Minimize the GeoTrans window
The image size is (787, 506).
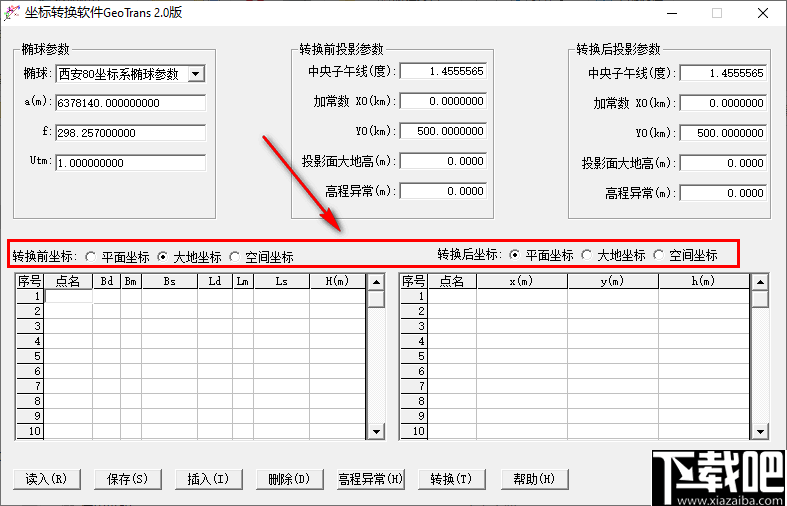tap(672, 14)
